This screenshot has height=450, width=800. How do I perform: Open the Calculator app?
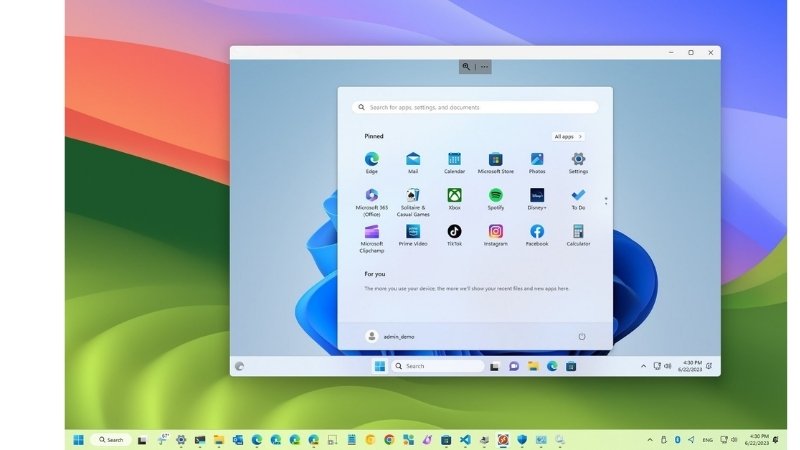pos(578,235)
